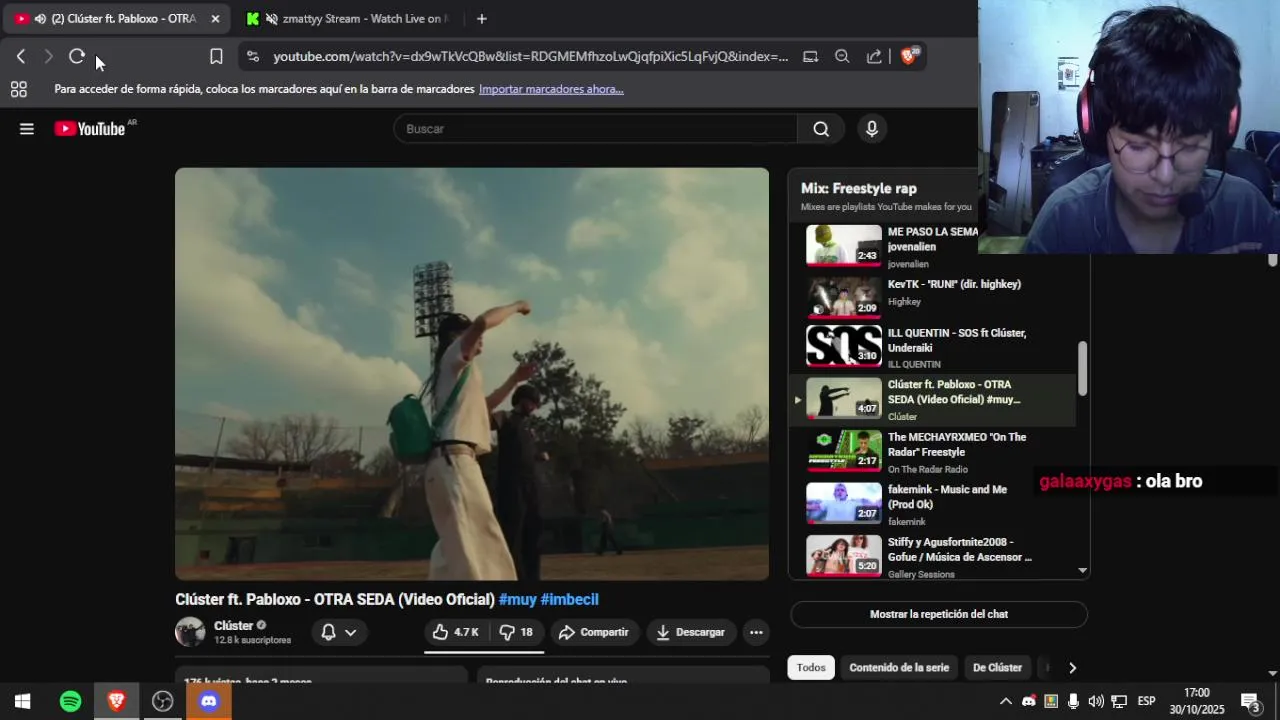1280x720 pixels.
Task: Close the Clúster ft. Pabloxo tab
Action: coord(215,19)
